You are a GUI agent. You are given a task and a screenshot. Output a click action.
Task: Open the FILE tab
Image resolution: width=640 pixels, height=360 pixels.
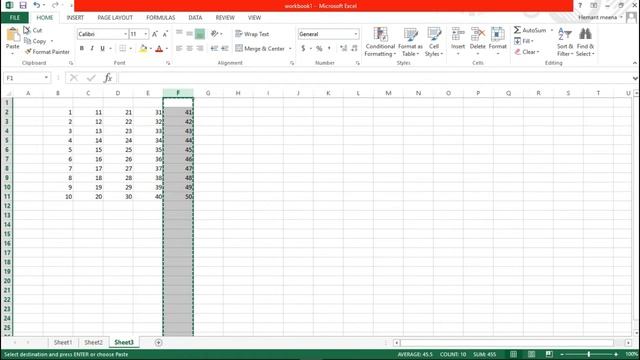point(15,18)
